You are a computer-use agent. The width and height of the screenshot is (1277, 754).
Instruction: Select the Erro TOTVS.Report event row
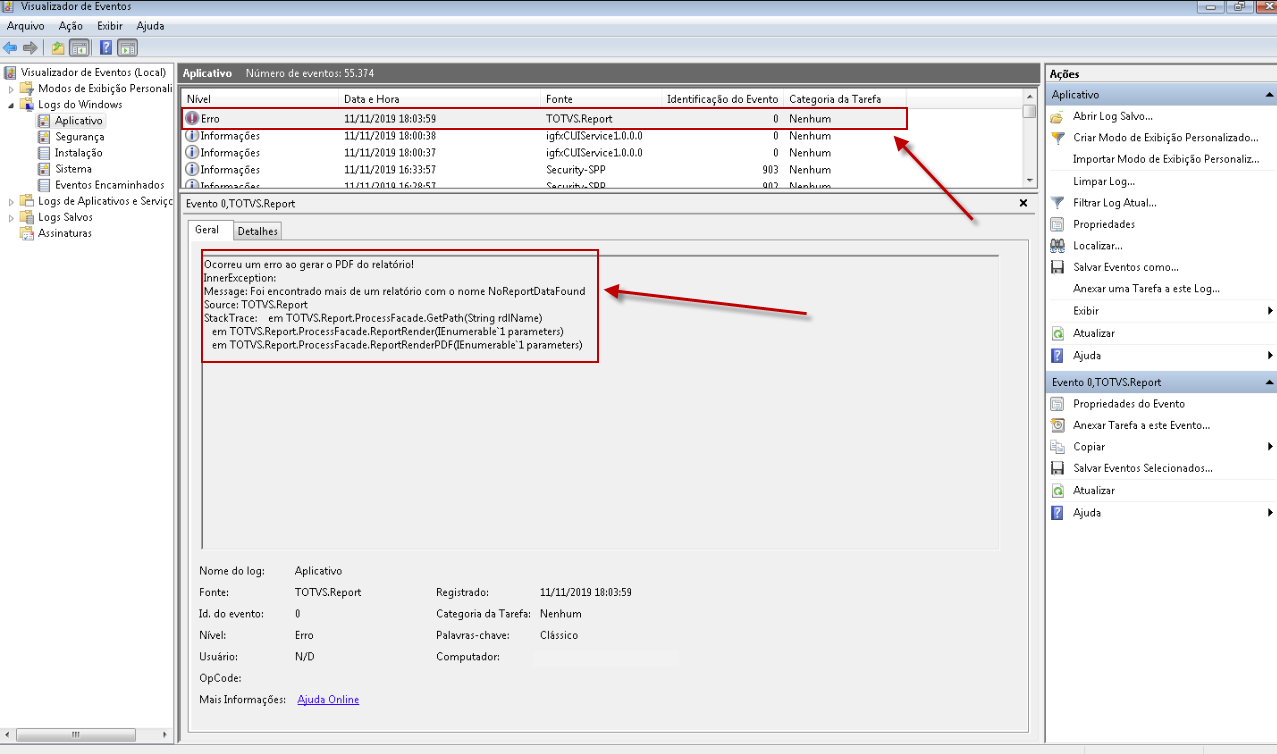(545, 118)
